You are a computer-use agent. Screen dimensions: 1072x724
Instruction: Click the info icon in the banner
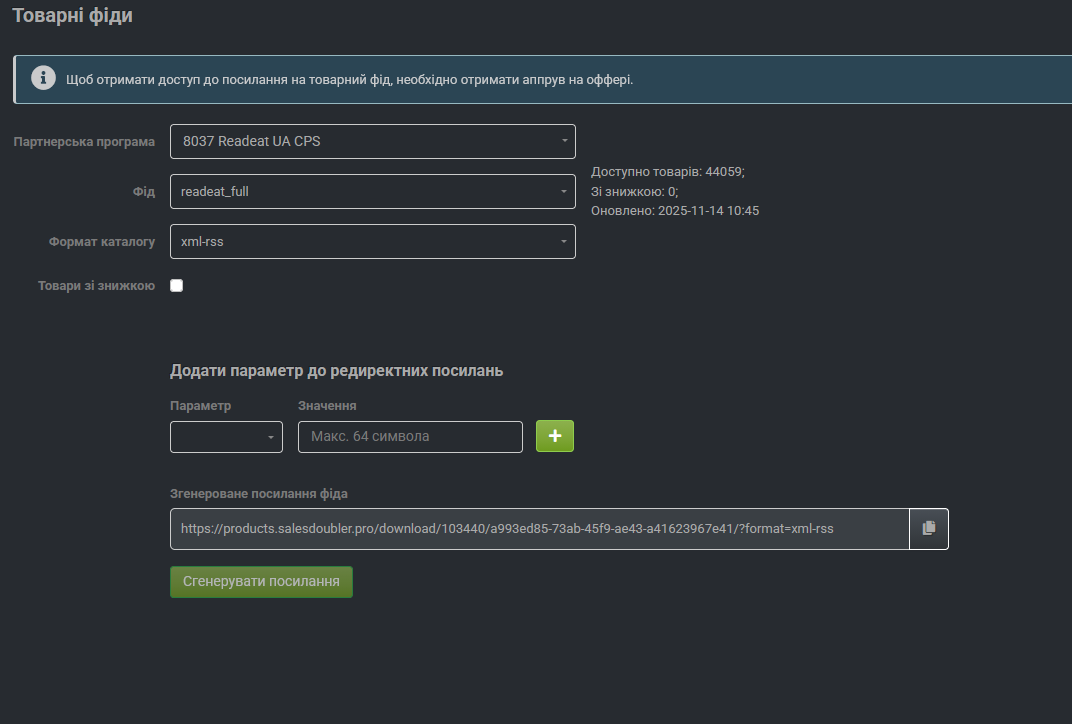tap(43, 78)
